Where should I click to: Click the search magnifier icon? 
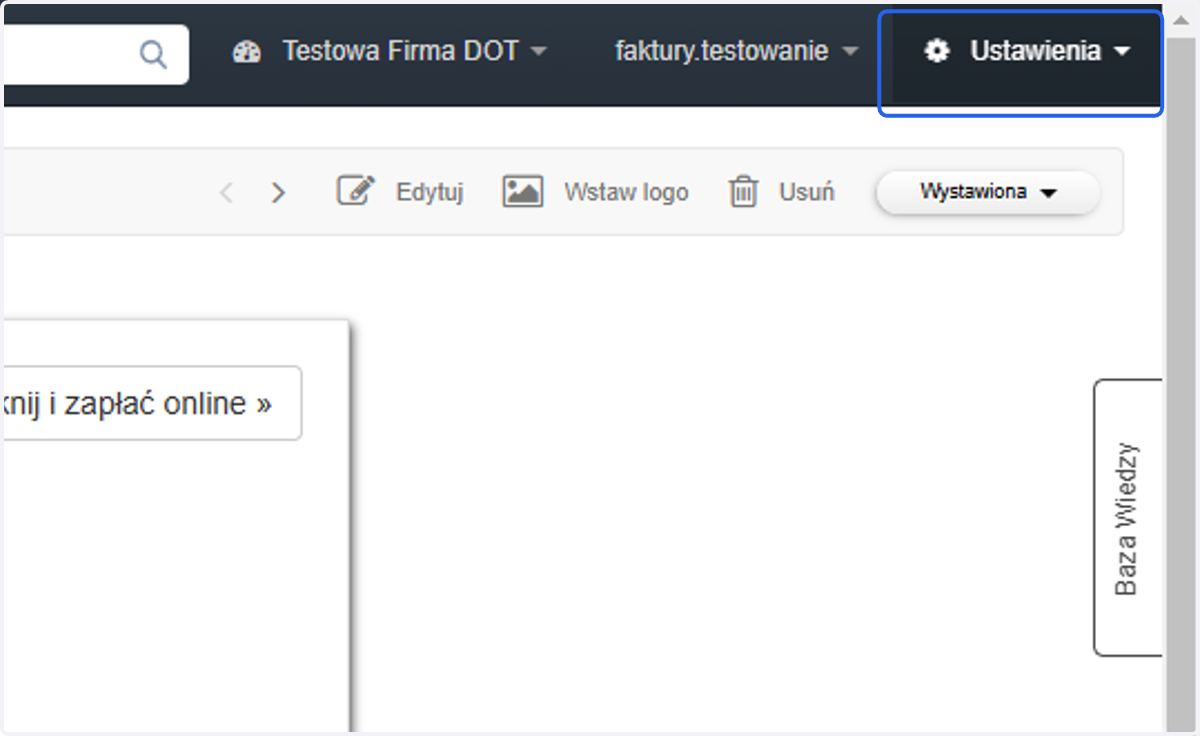pos(152,53)
